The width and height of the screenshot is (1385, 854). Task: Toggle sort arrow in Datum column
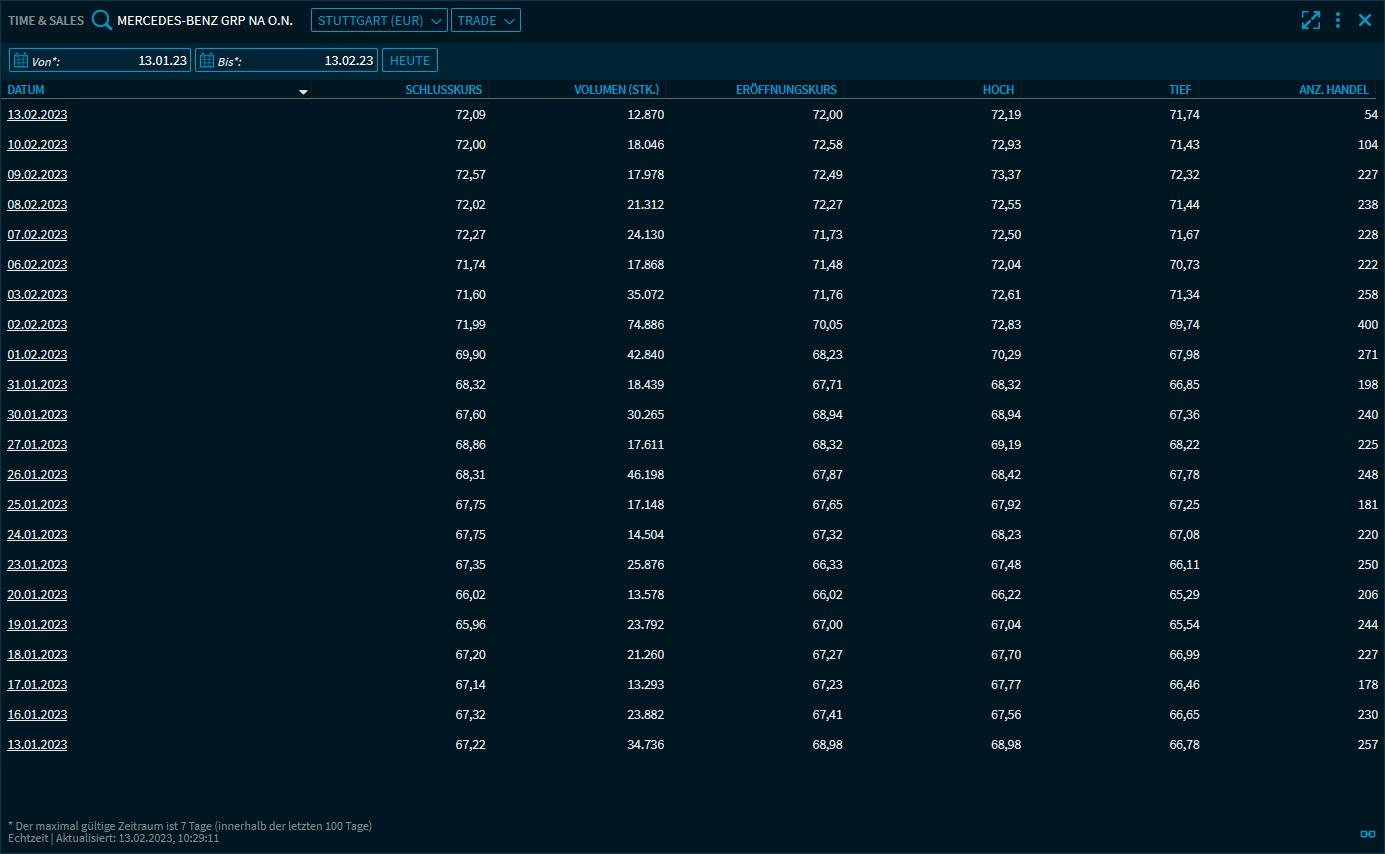tap(303, 91)
